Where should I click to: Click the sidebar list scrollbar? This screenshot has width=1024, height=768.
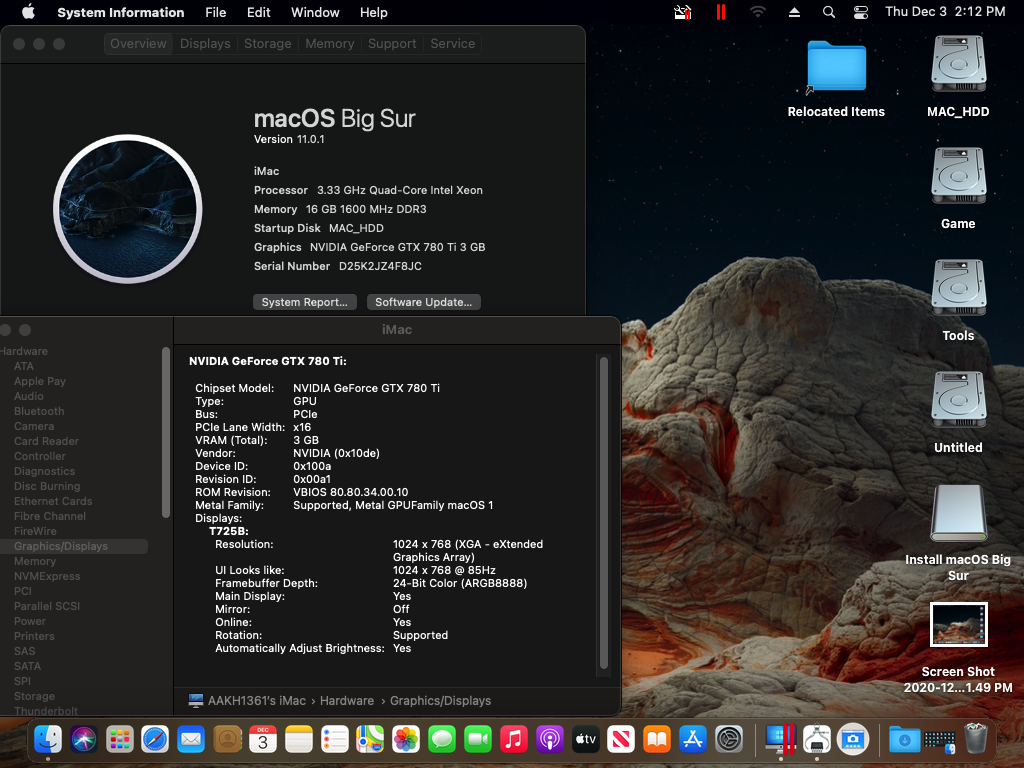pos(166,433)
